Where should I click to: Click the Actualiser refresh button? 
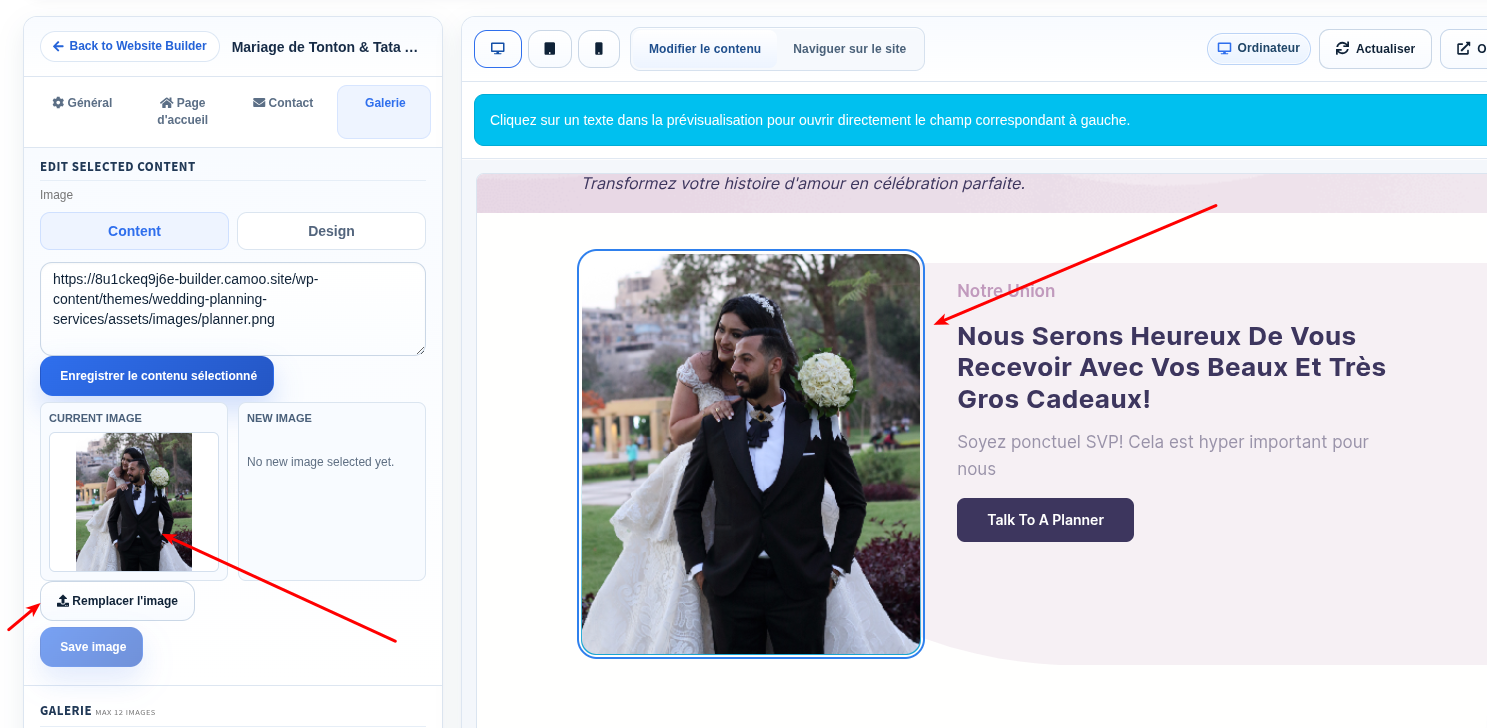click(x=1375, y=49)
